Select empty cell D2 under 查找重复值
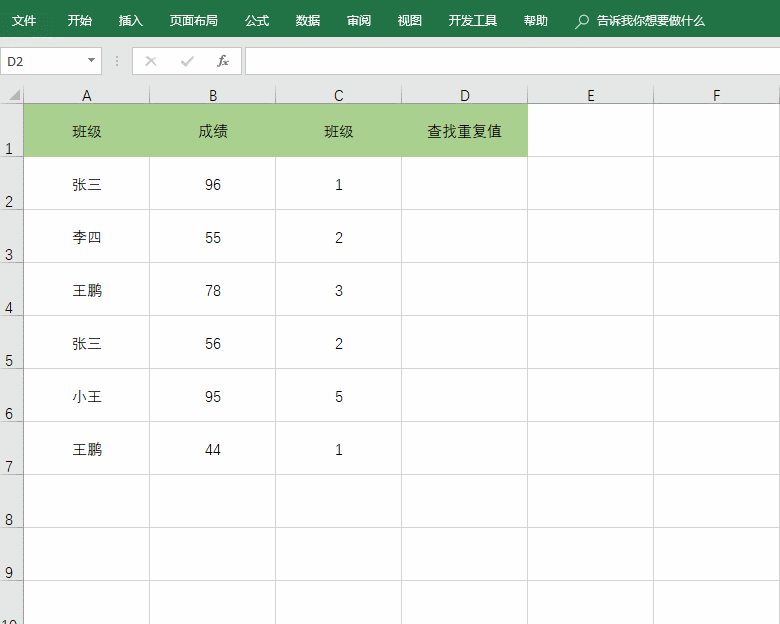 [x=465, y=183]
